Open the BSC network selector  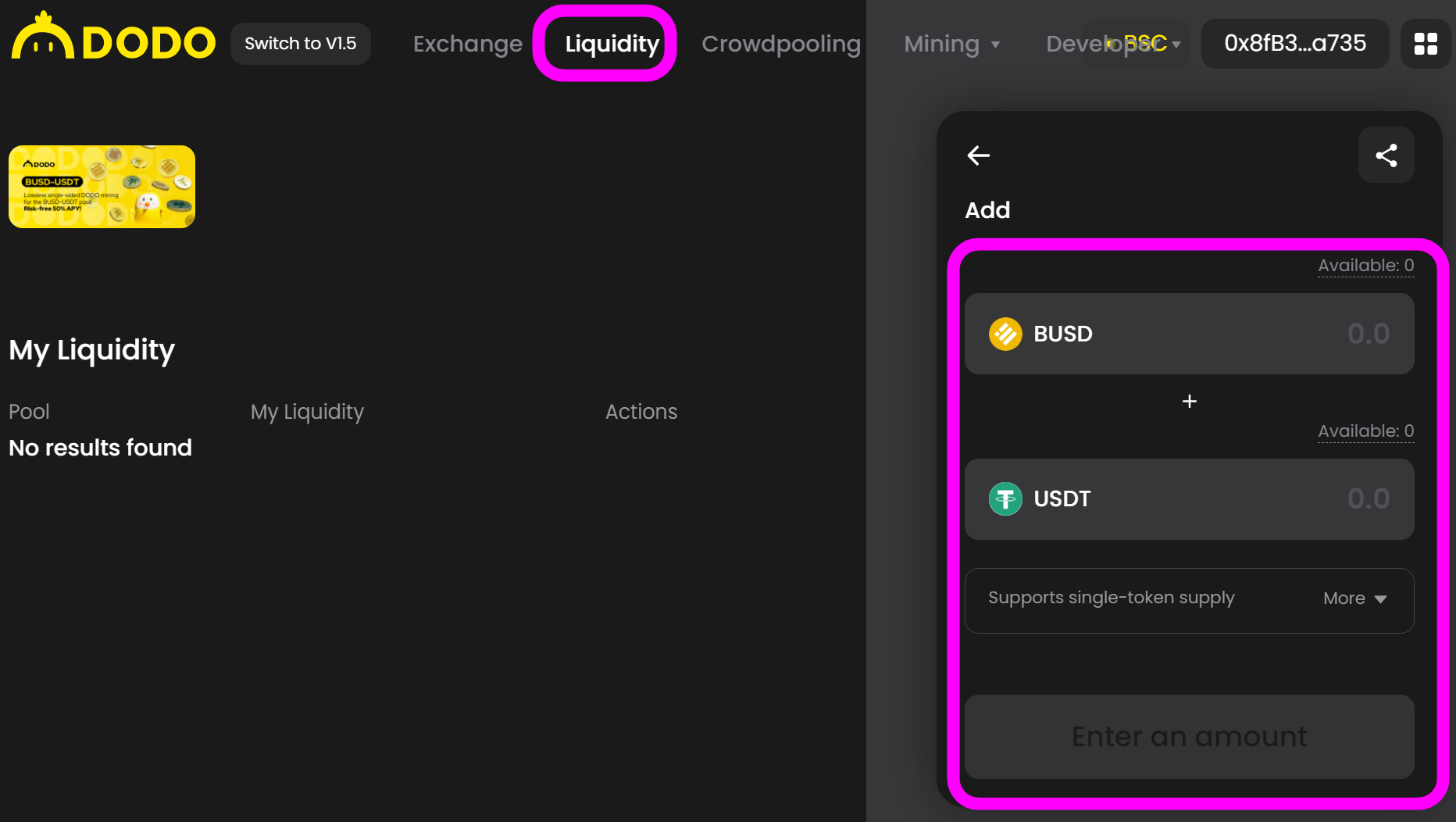click(x=1145, y=44)
